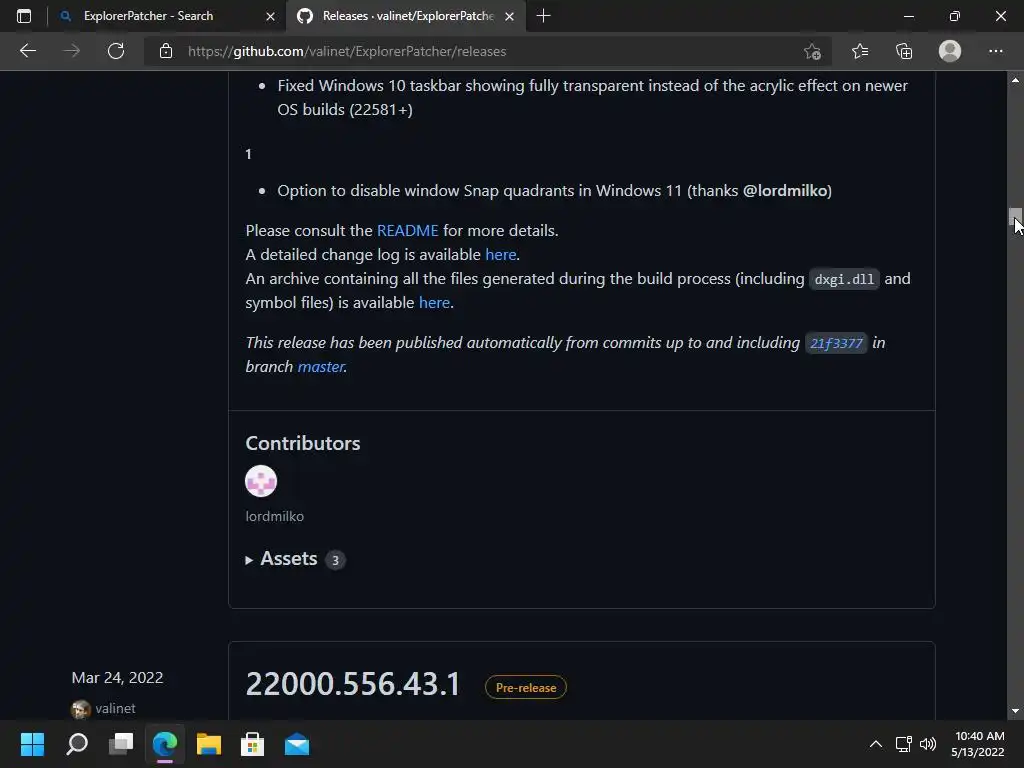
Task: Expand the Assets 3 section
Action: pyautogui.click(x=295, y=559)
